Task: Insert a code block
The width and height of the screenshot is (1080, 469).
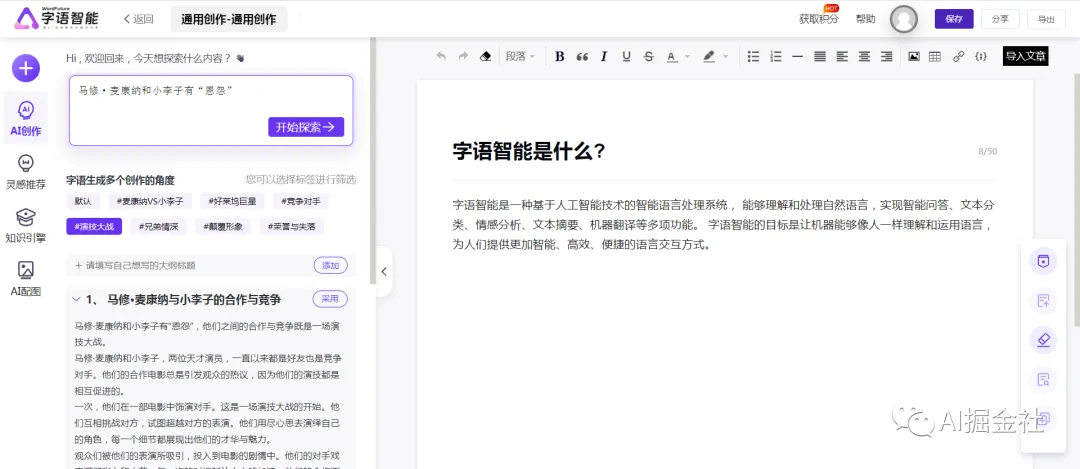Action: (x=981, y=56)
